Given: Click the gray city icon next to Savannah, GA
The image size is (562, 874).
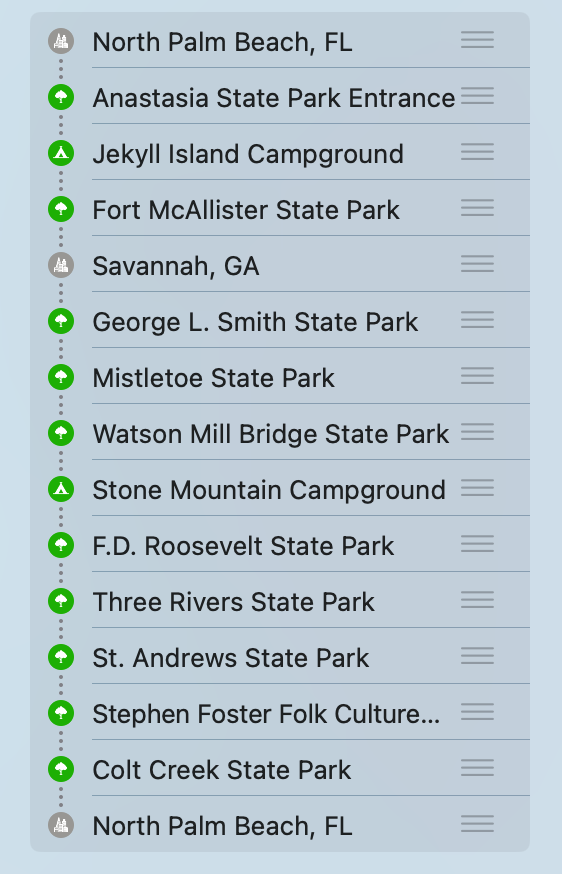Looking at the screenshot, I should [61, 265].
